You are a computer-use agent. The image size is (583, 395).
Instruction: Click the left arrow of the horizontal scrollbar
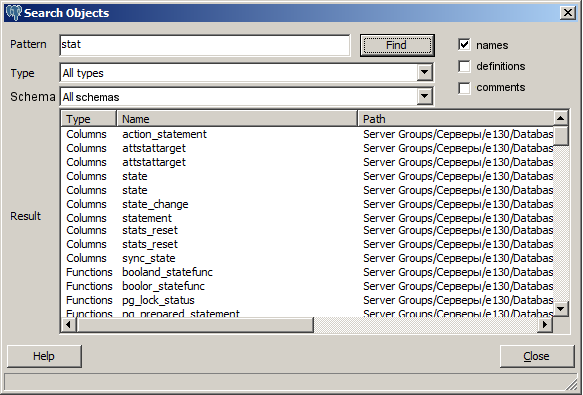coord(68,325)
